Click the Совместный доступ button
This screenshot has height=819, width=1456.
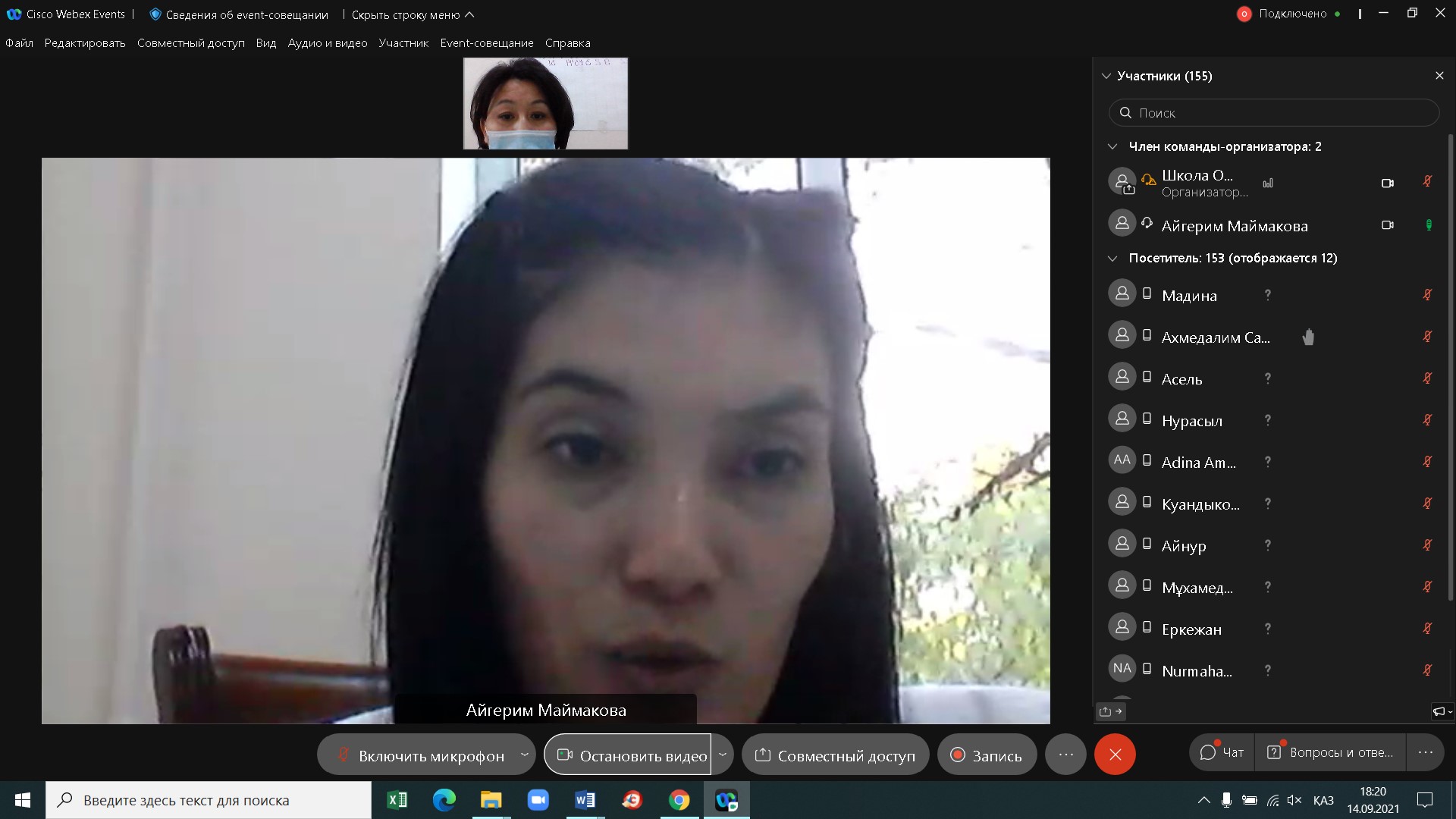coord(836,755)
